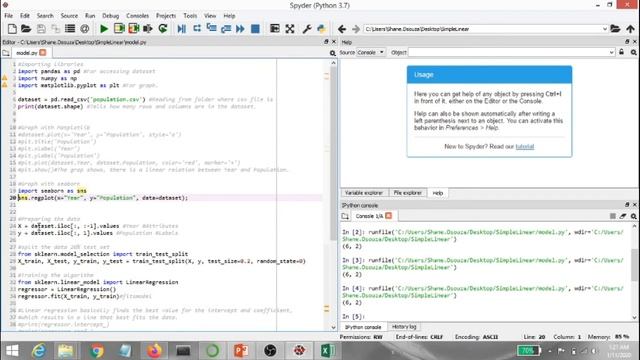Create a new file from the toolbar

coord(12,29)
